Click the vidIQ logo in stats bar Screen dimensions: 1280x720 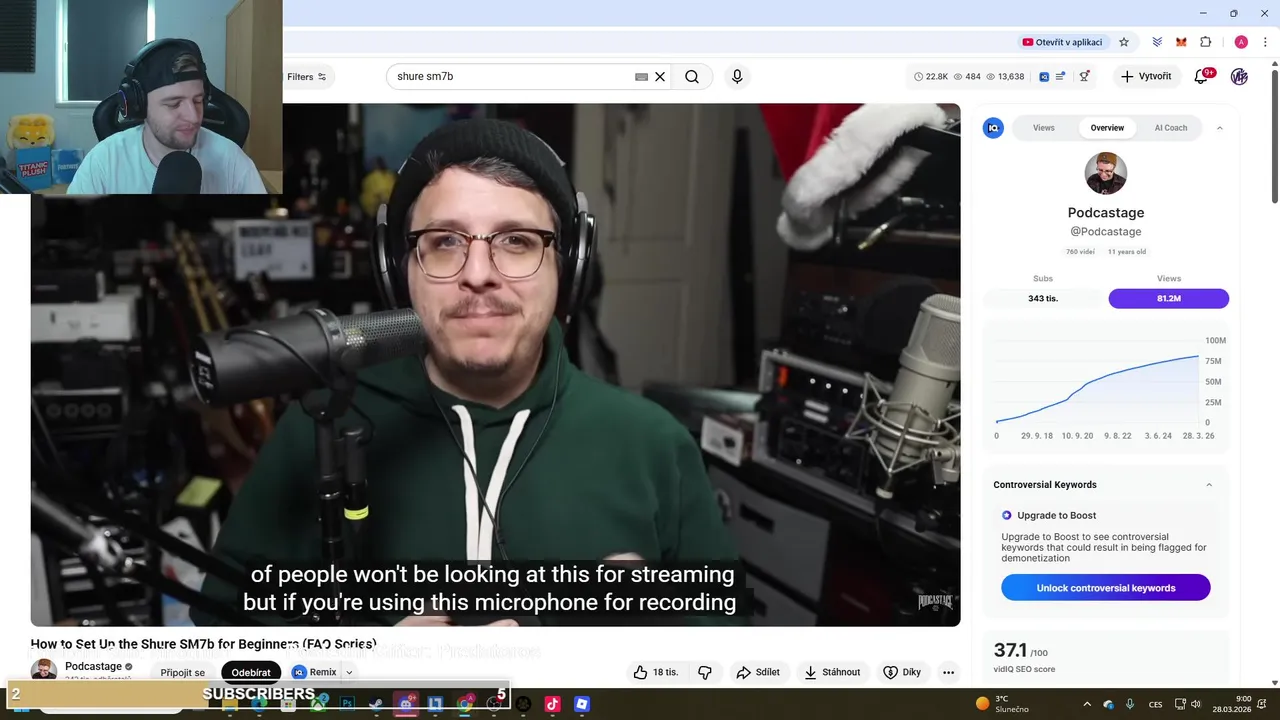tap(1044, 77)
